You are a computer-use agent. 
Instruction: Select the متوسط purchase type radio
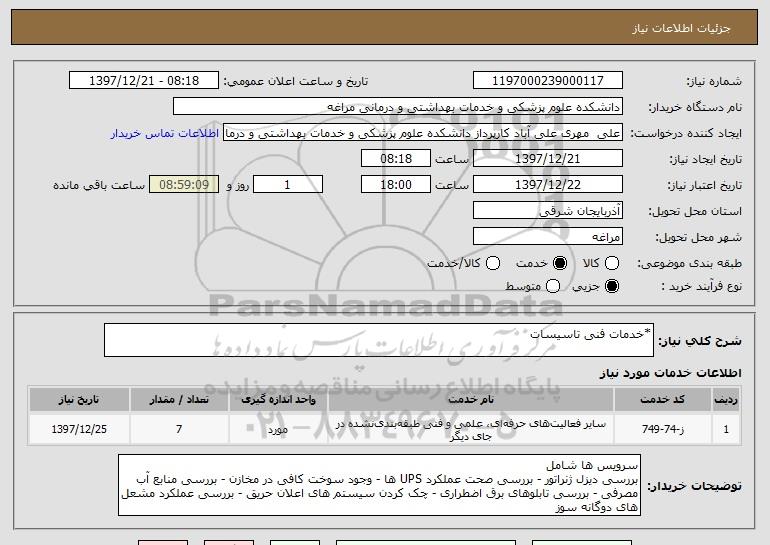point(553,286)
